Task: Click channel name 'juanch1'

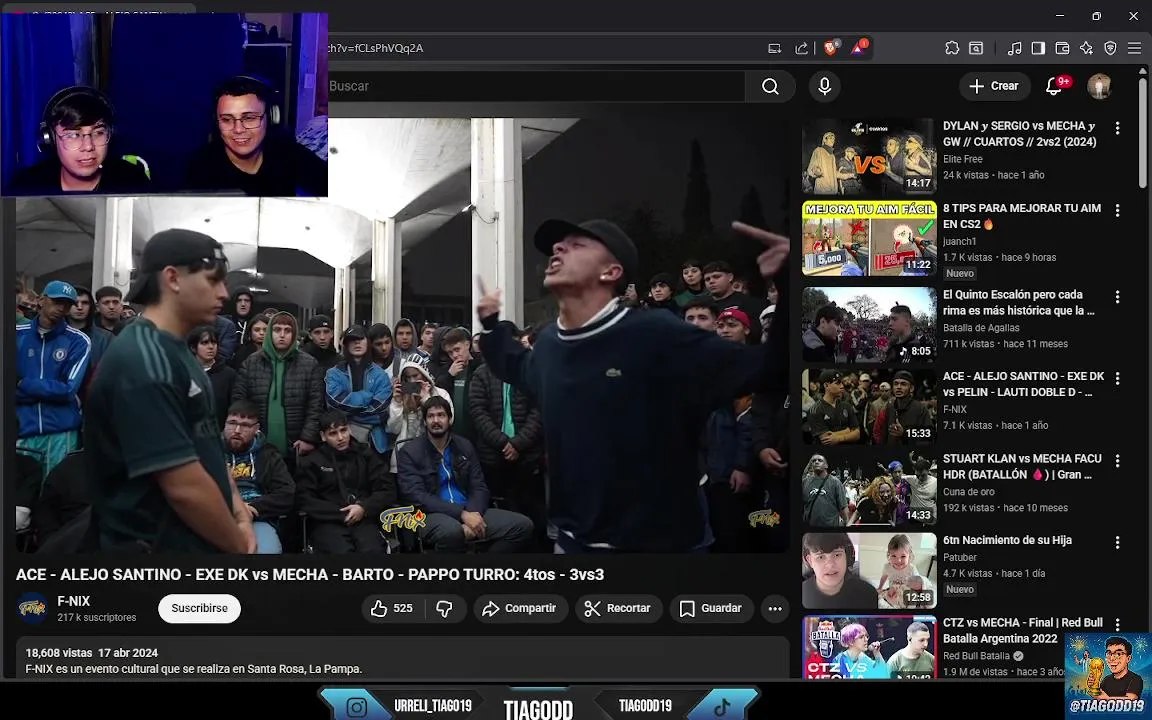Action: [960, 241]
